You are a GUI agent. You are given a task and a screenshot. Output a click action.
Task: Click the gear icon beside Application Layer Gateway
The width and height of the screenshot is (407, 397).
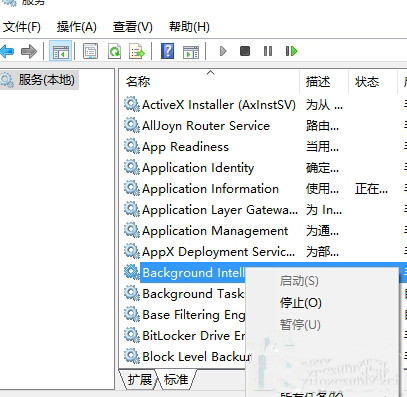coord(132,210)
